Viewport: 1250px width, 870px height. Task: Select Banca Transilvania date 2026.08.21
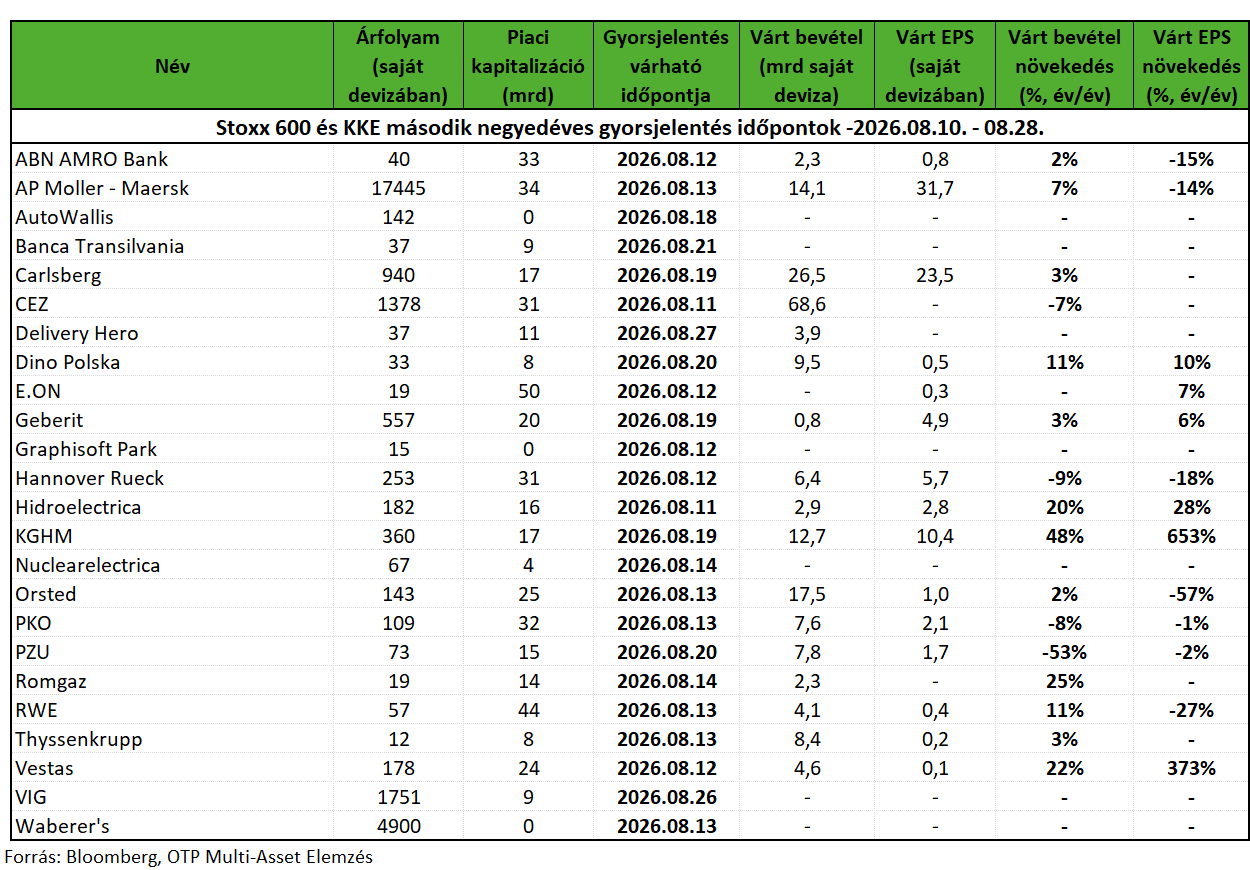click(666, 246)
